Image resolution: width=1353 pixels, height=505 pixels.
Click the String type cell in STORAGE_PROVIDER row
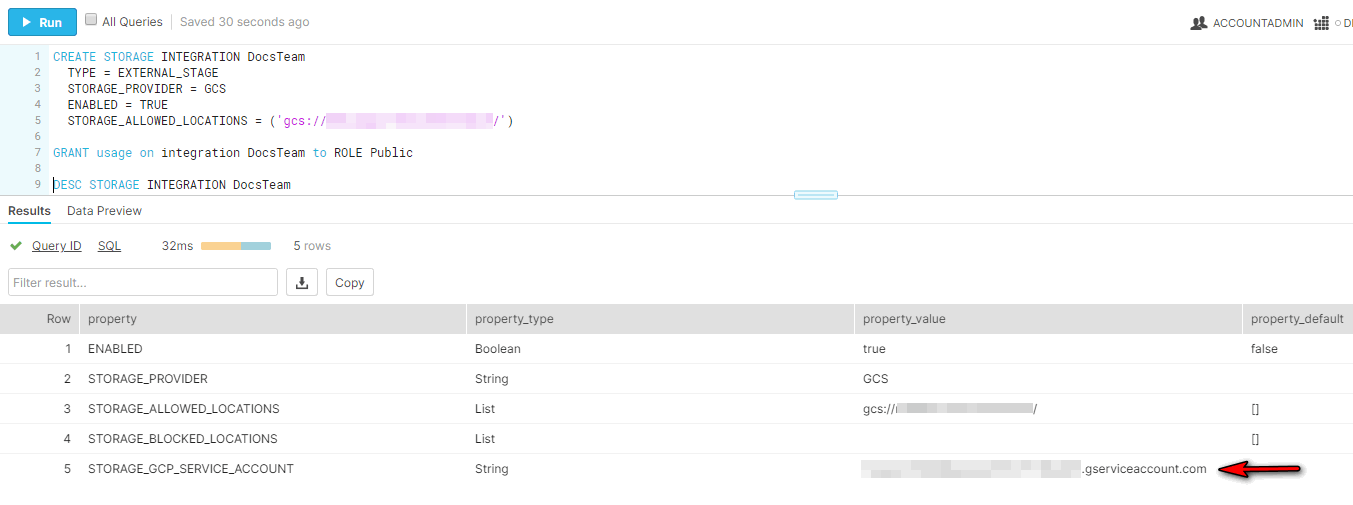click(660, 379)
